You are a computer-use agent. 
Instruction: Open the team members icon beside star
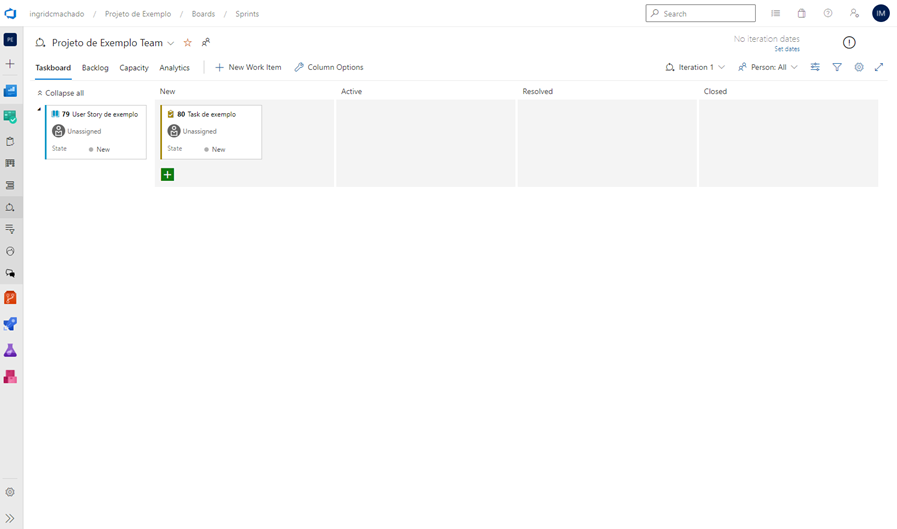pos(206,42)
